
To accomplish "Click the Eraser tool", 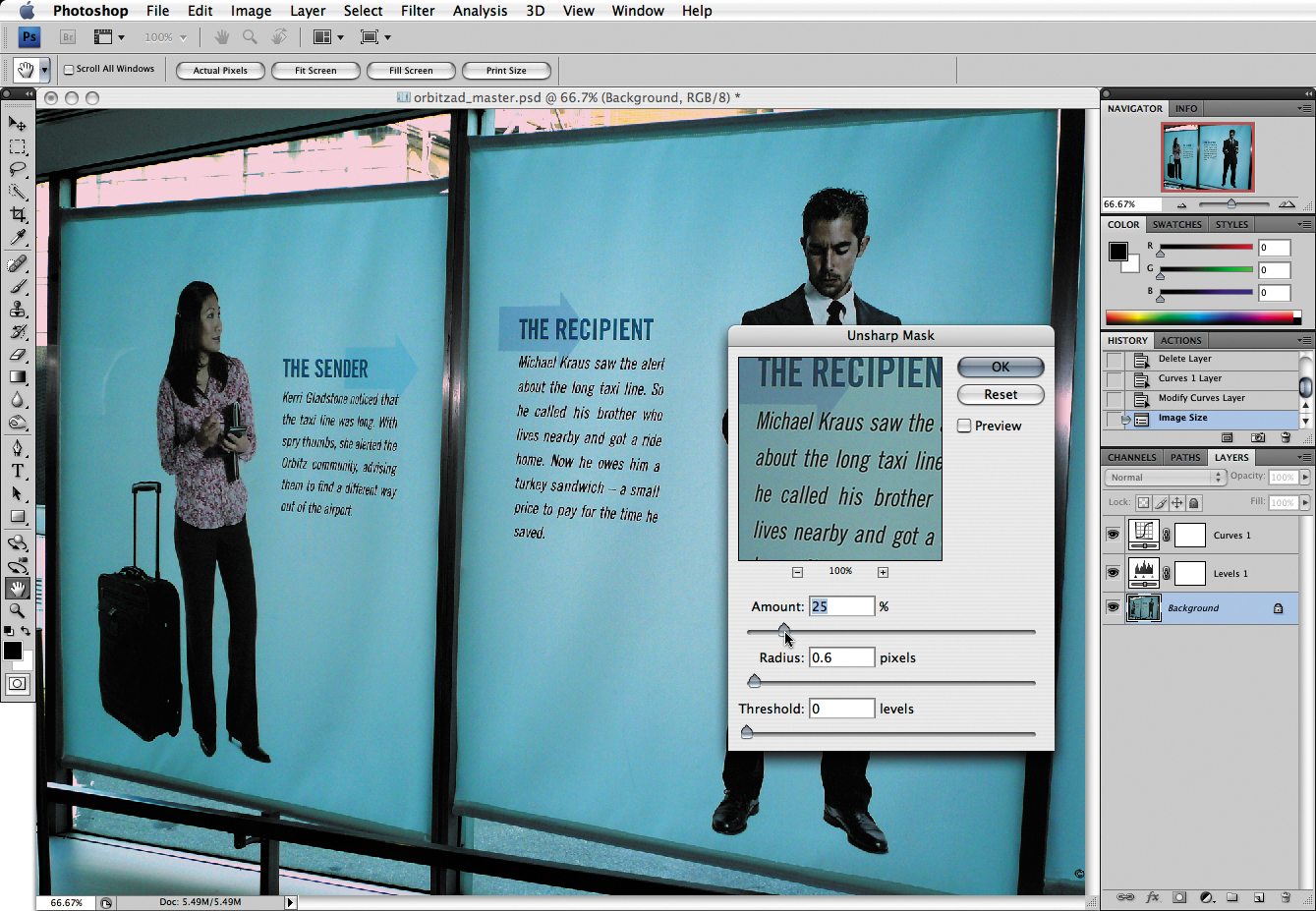I will point(18,355).
